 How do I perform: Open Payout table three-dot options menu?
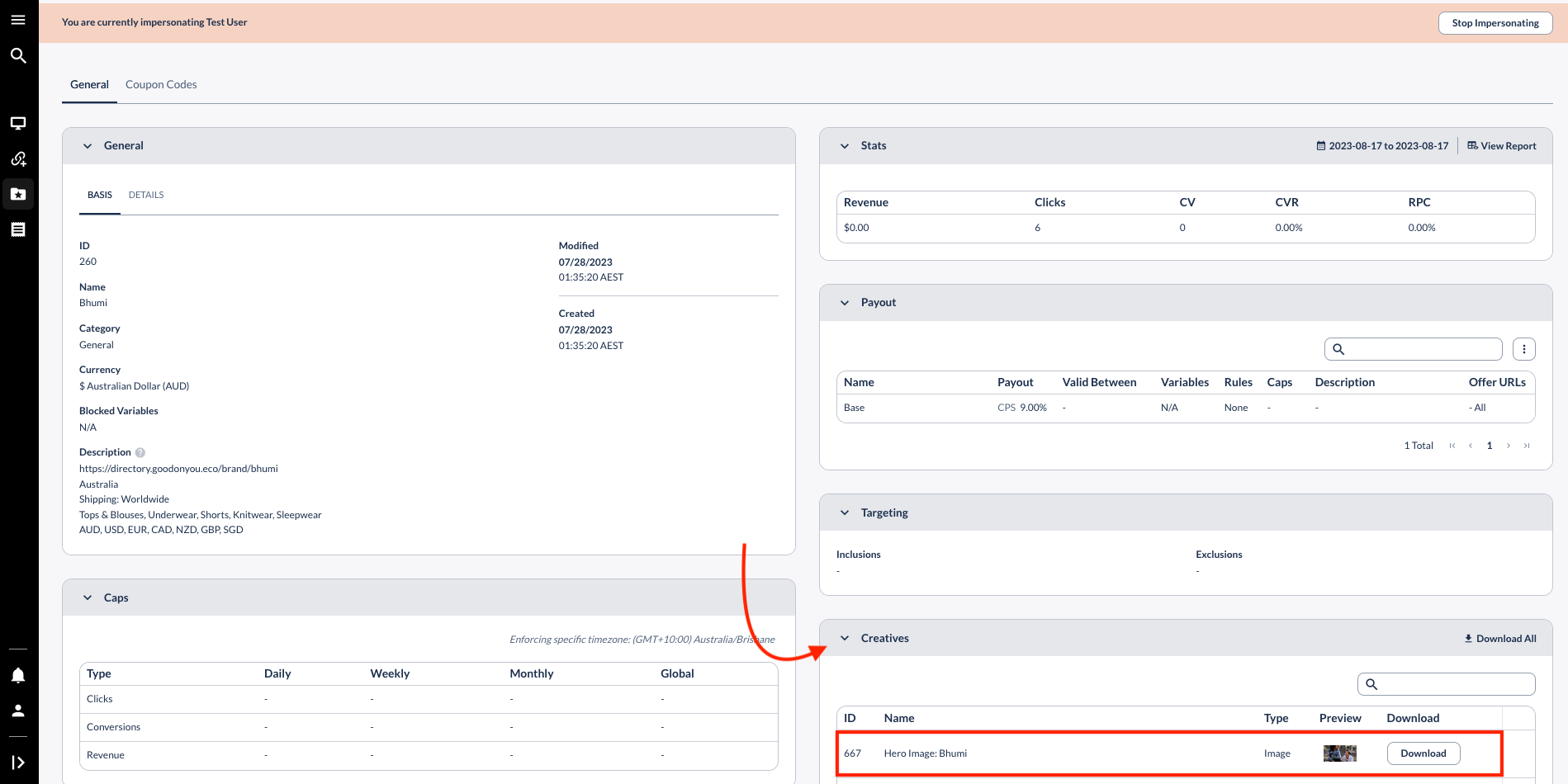[x=1523, y=349]
